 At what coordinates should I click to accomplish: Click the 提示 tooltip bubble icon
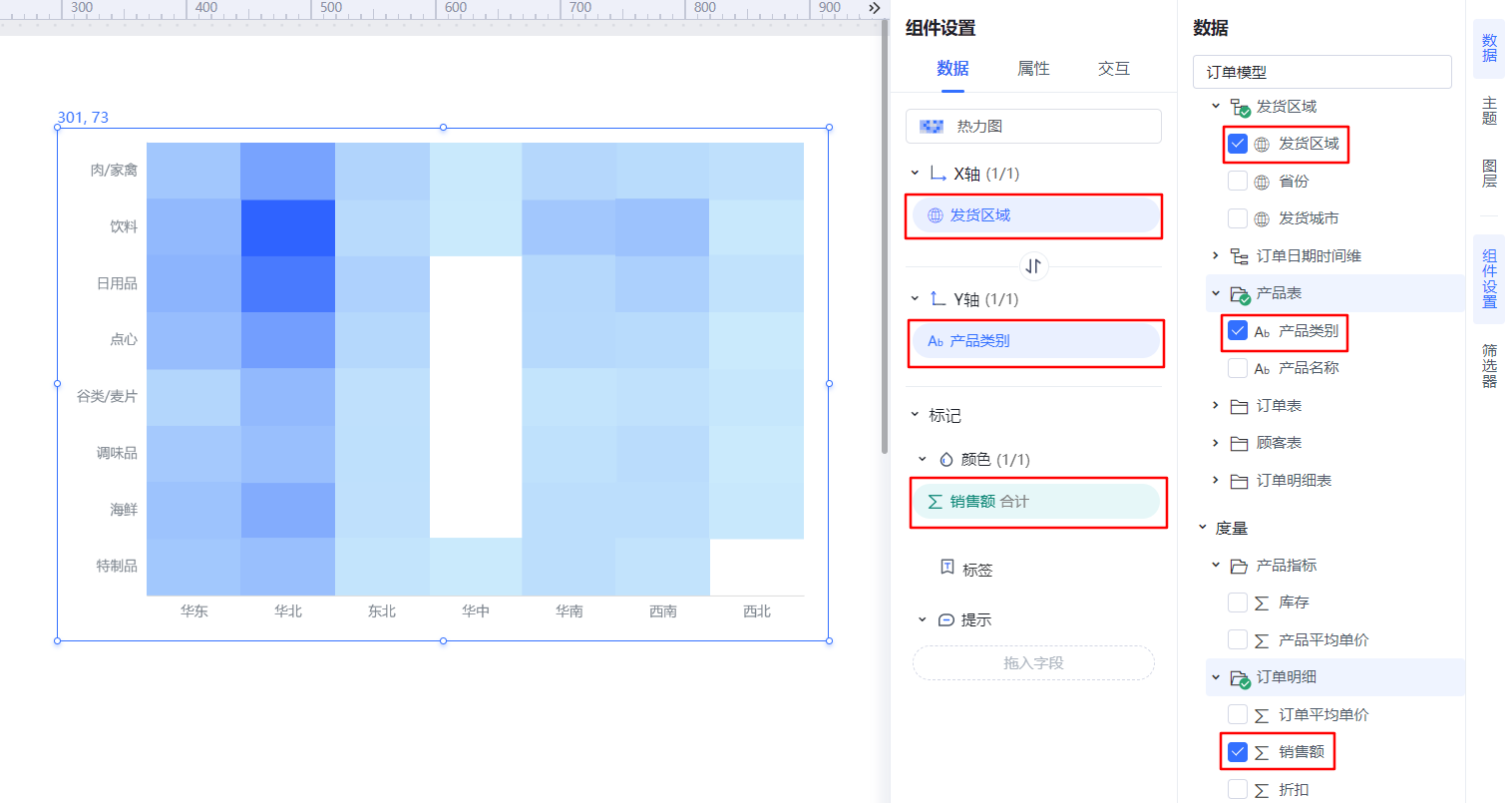coord(946,620)
